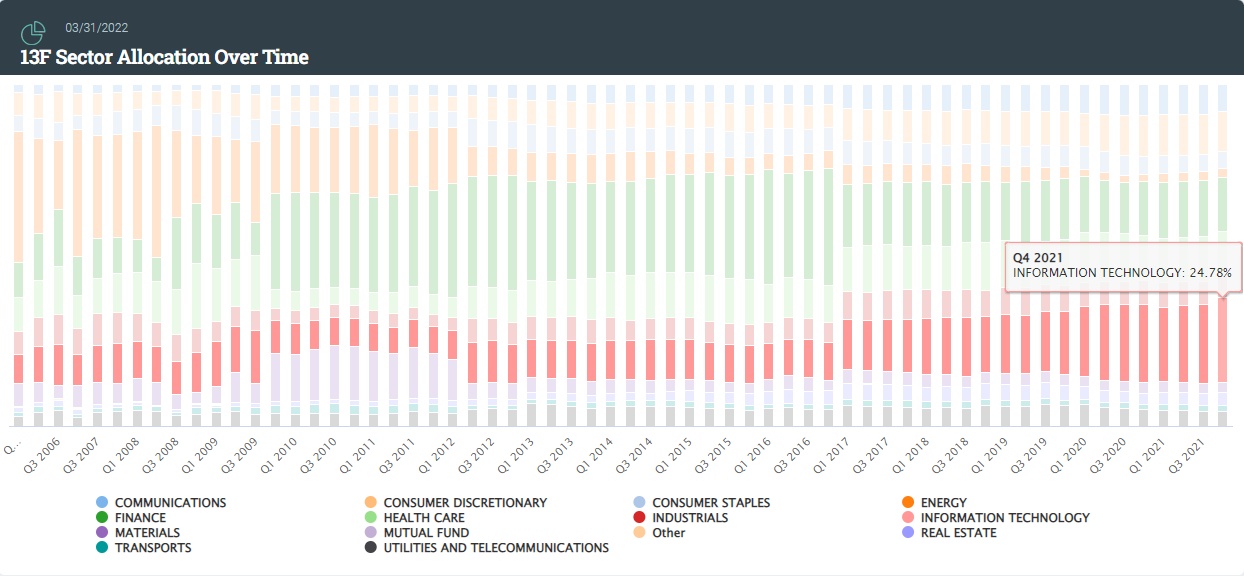The width and height of the screenshot is (1244, 576).
Task: Click the CONSUMER DISCRETIONARY legend swatch
Action: pos(371,502)
